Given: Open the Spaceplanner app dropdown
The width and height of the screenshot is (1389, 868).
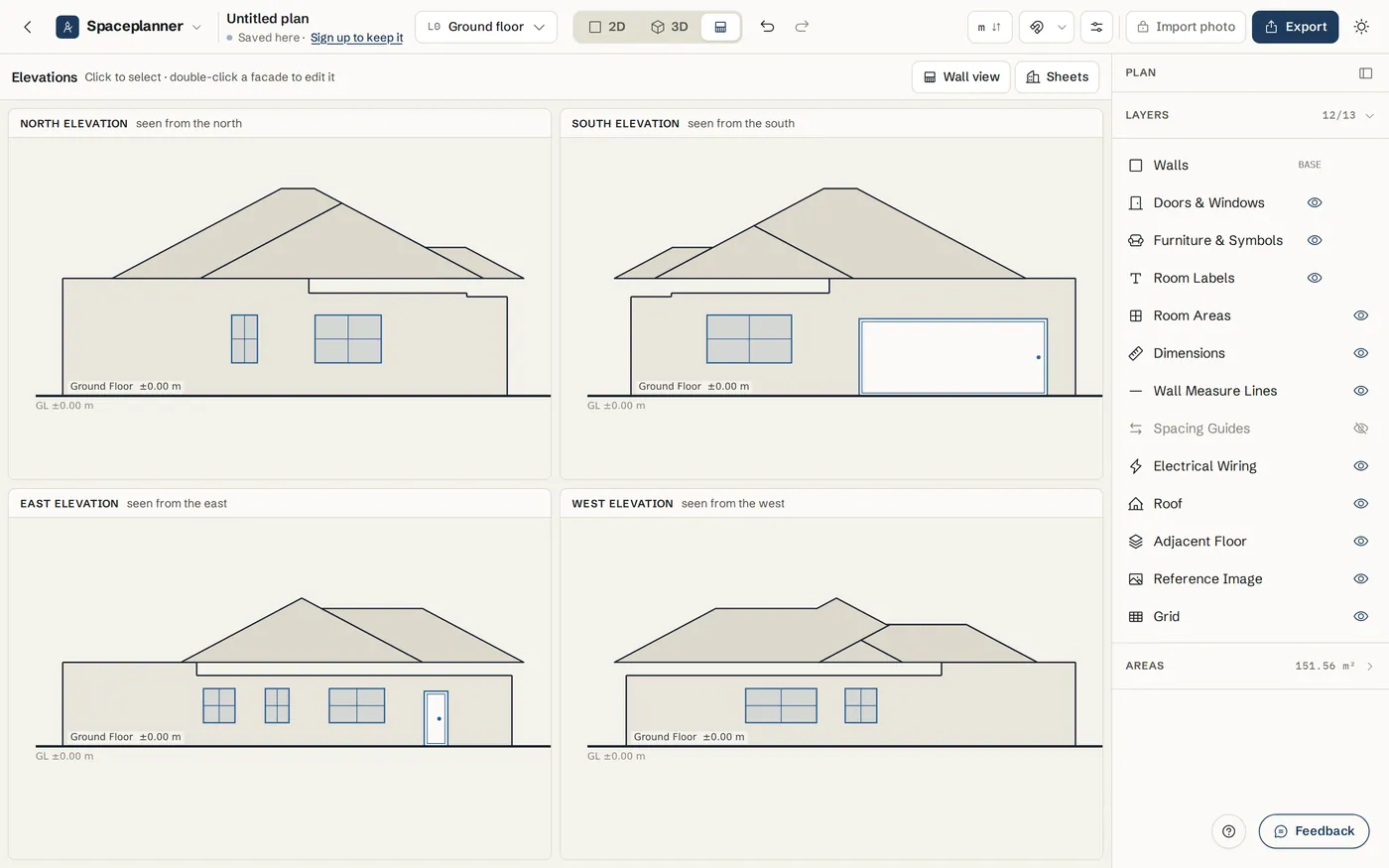Looking at the screenshot, I should coord(196,27).
